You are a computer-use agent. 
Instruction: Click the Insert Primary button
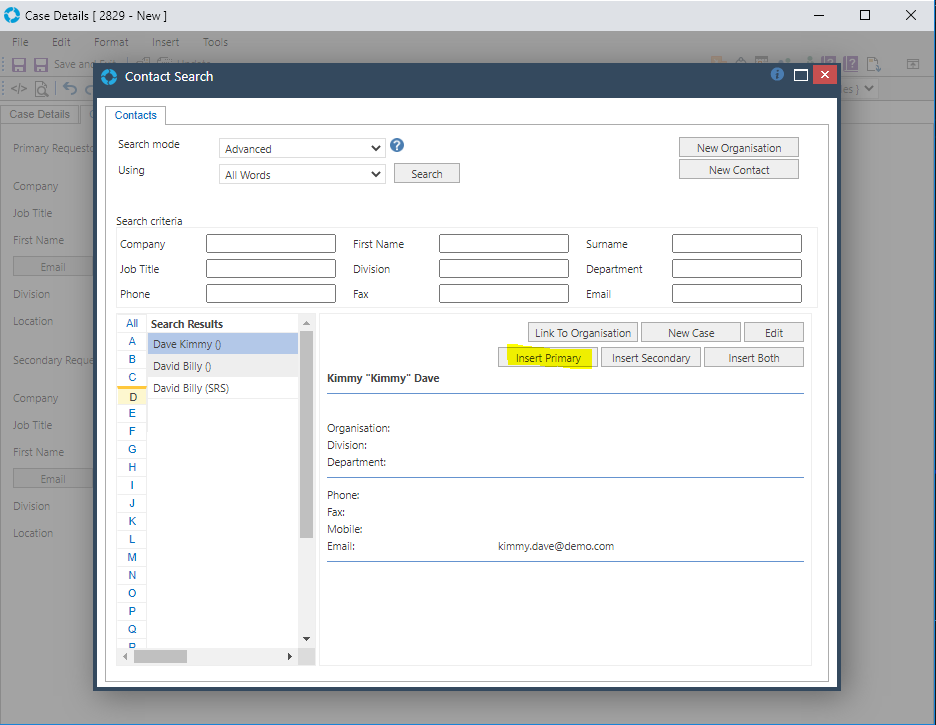(548, 358)
